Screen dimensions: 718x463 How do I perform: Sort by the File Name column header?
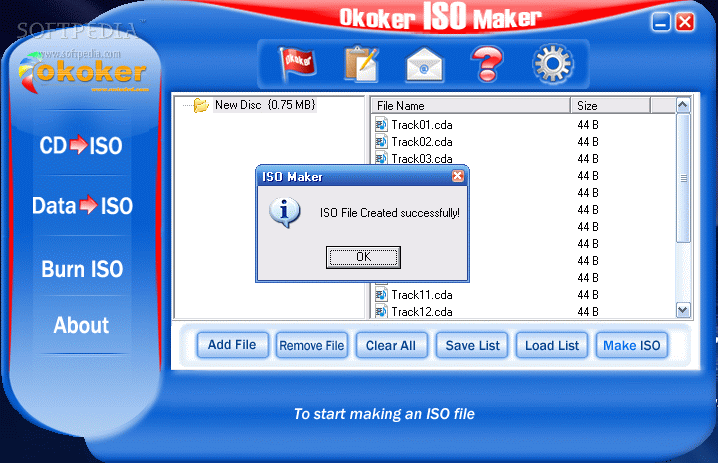pos(470,106)
